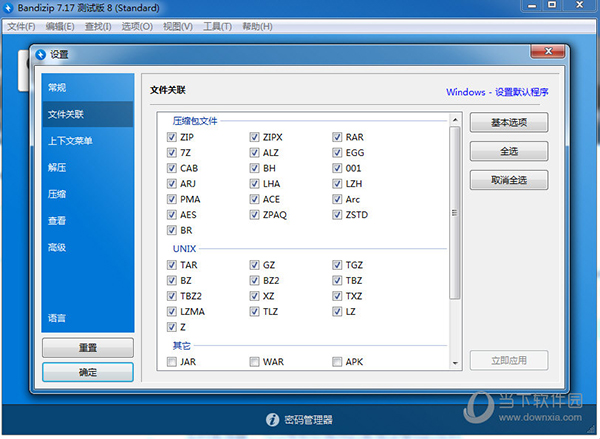Click the settings dialog logo icon
This screenshot has height=439, width=600.
click(x=40, y=54)
